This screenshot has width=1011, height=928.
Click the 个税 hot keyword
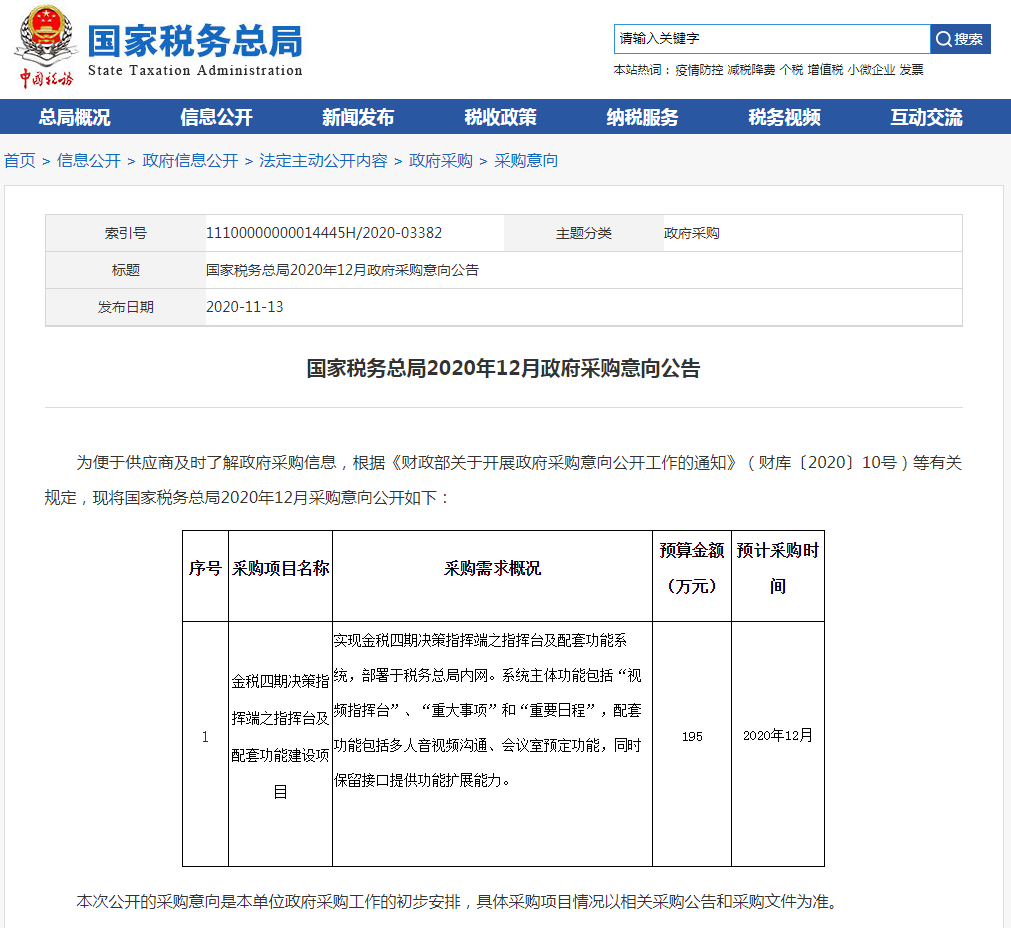click(x=791, y=70)
